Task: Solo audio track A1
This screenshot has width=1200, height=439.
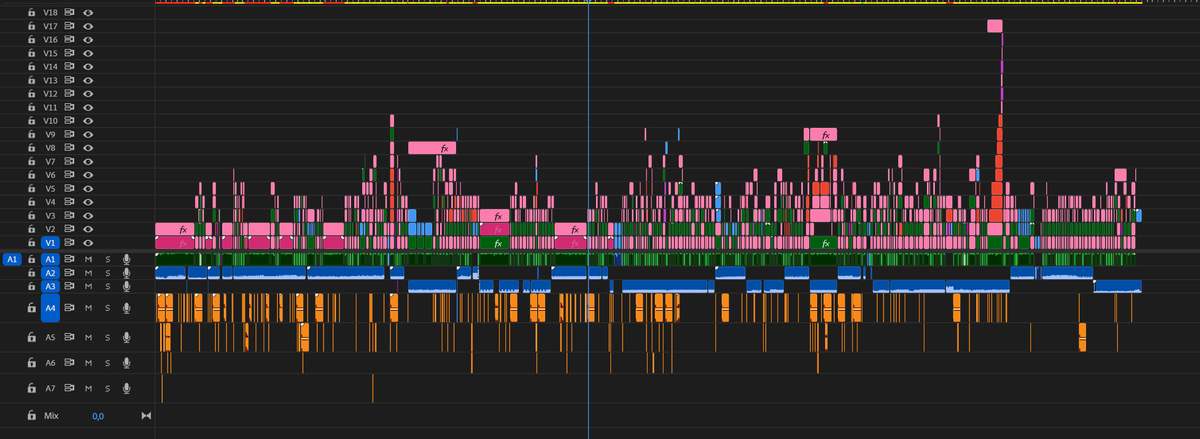Action: [108, 259]
